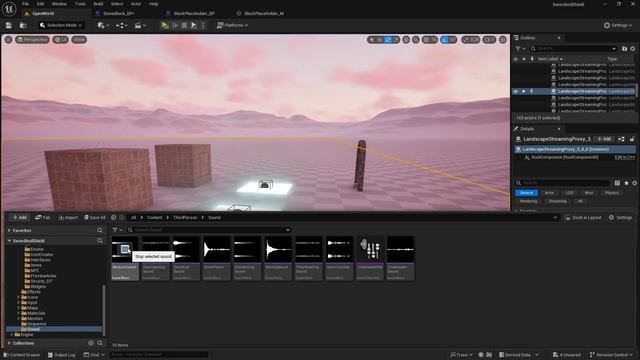Image resolution: width=640 pixels, height=360 pixels.
Task: Open the Cinematics clapperboard icon
Action: [x=140, y=25]
